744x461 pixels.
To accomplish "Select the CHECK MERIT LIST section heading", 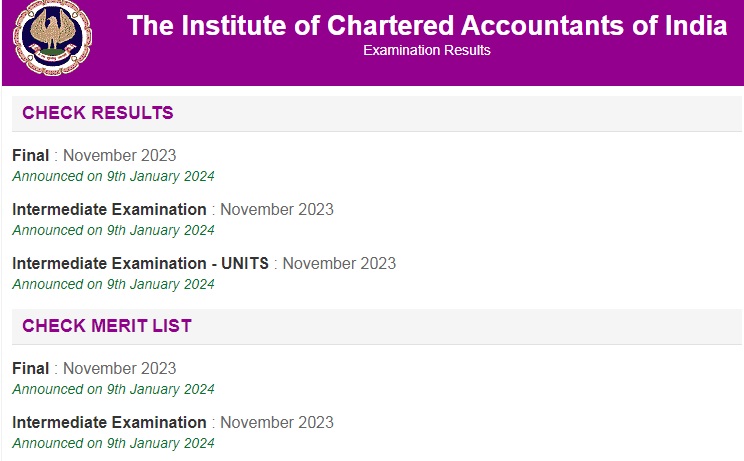I will [107, 326].
